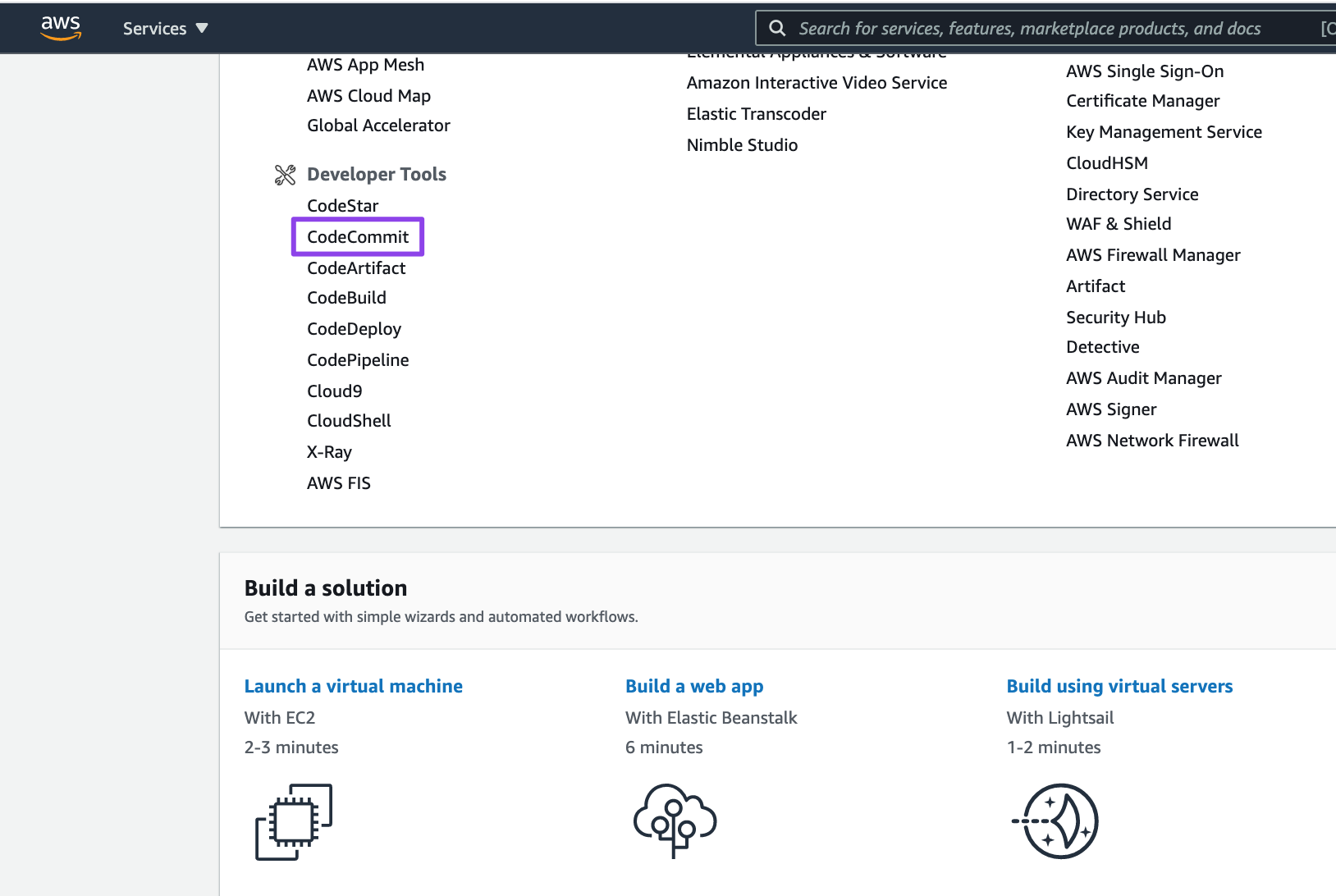Open AWS CloudShell
Screen dimensions: 1336x896
tap(348, 420)
